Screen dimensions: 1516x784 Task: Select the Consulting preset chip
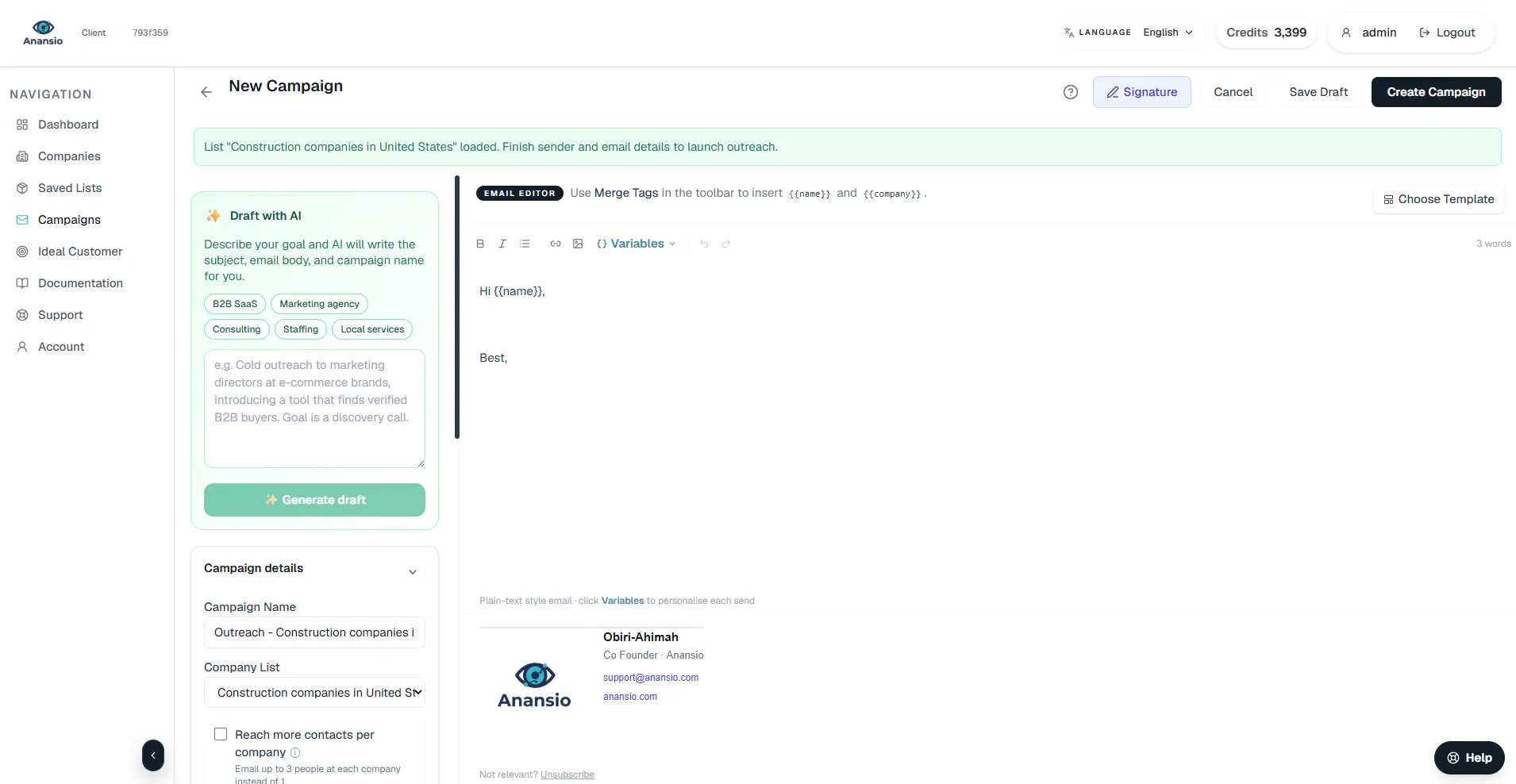click(x=237, y=329)
